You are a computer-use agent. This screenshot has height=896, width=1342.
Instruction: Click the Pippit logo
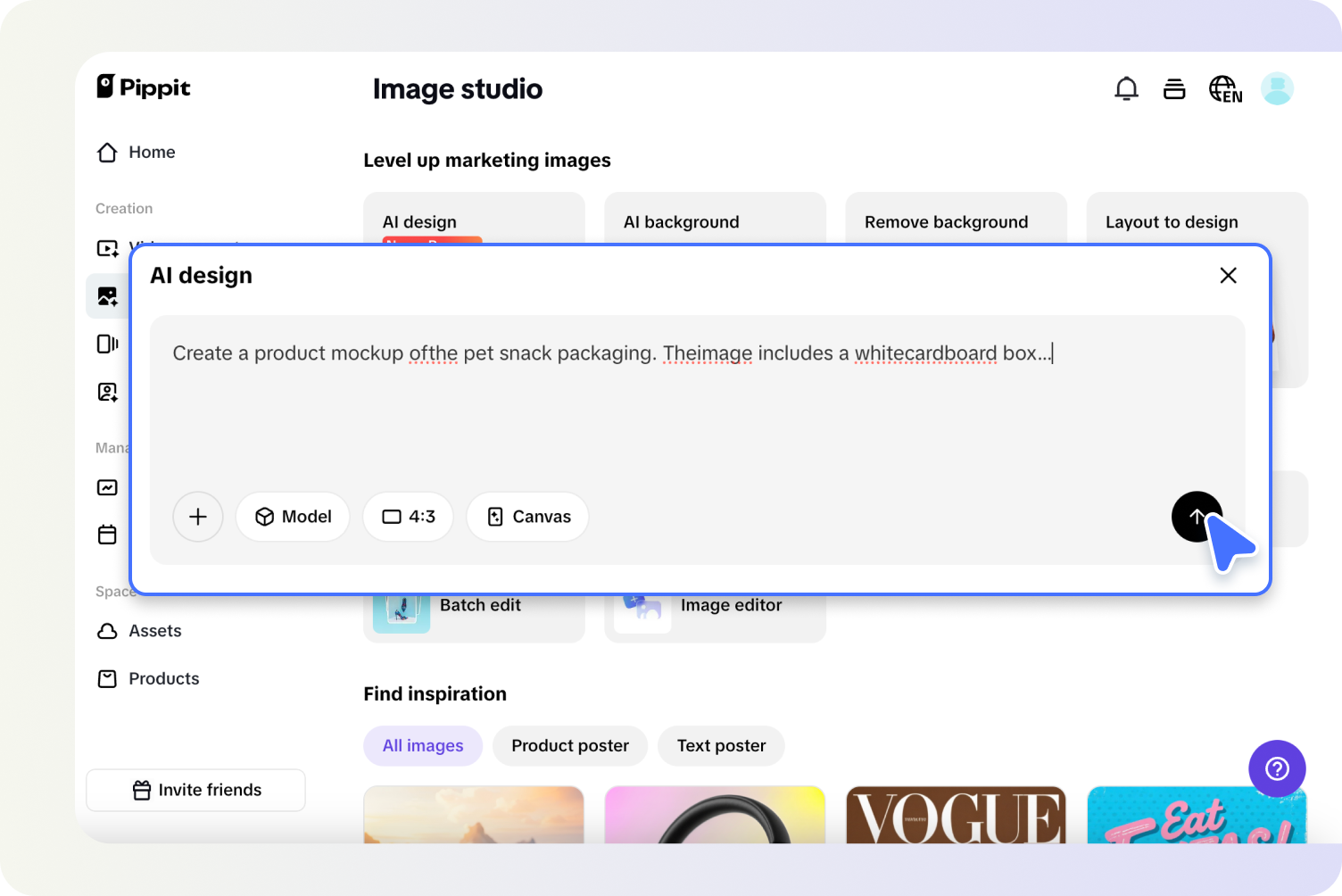click(x=144, y=87)
